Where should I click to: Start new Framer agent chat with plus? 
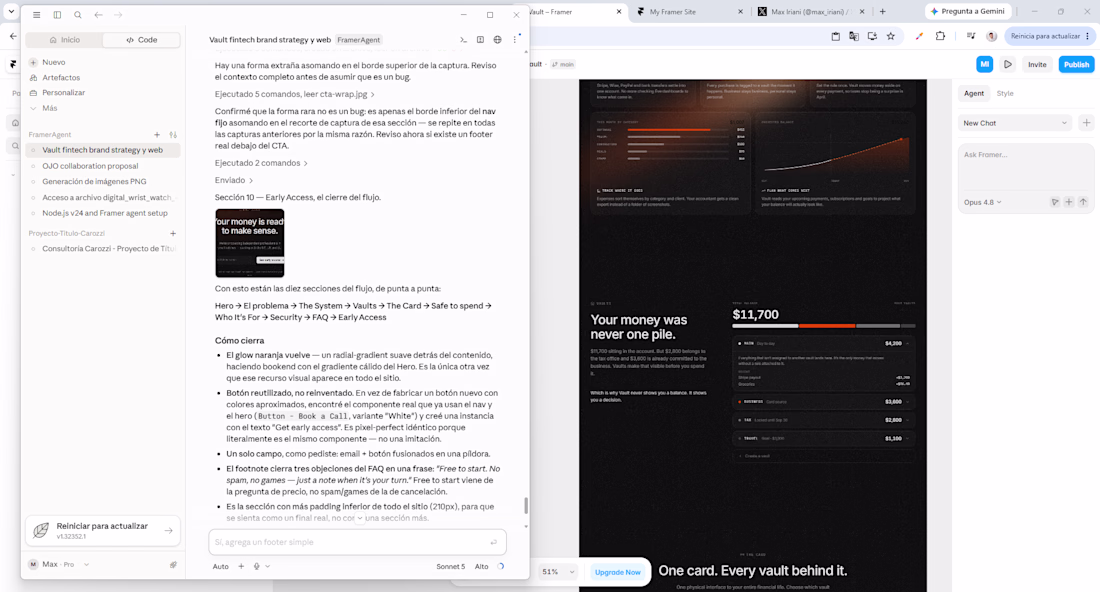(1087, 123)
